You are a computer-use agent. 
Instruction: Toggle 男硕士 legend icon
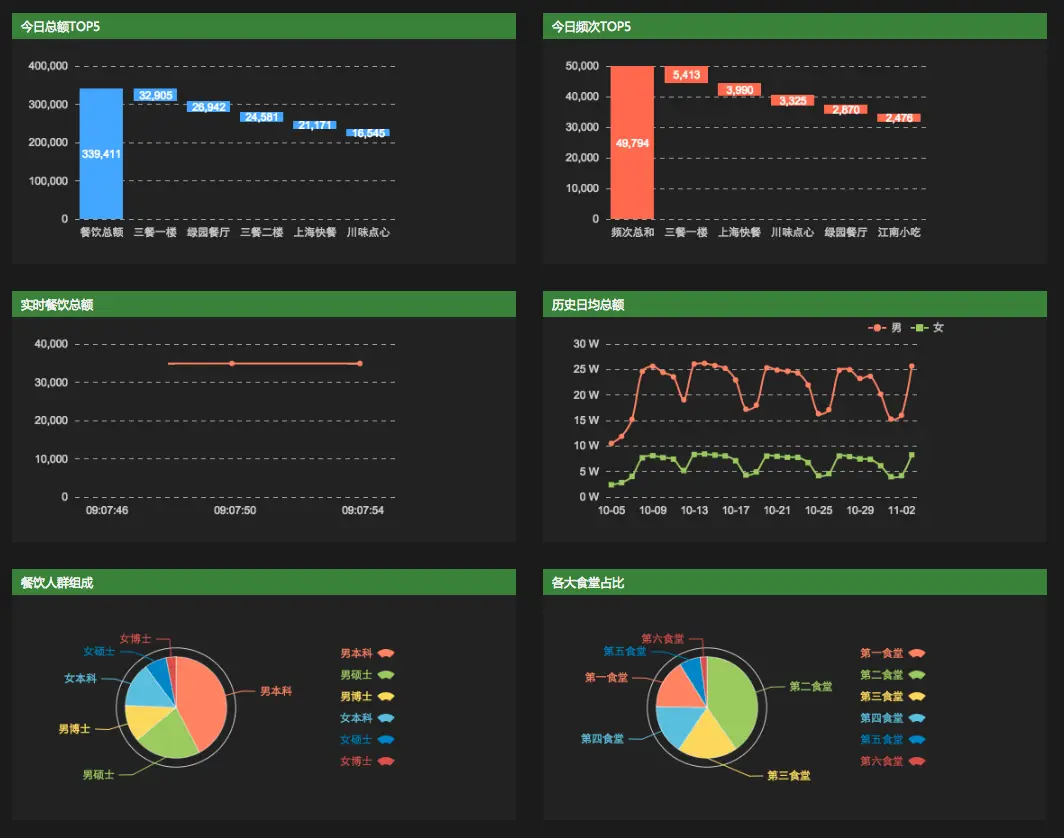point(385,674)
